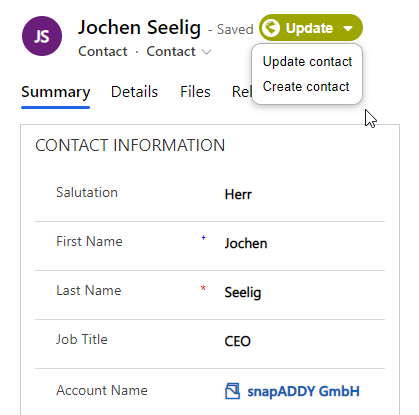Click the JS purple avatar circle
This screenshot has height=415, width=419.
coord(42,36)
